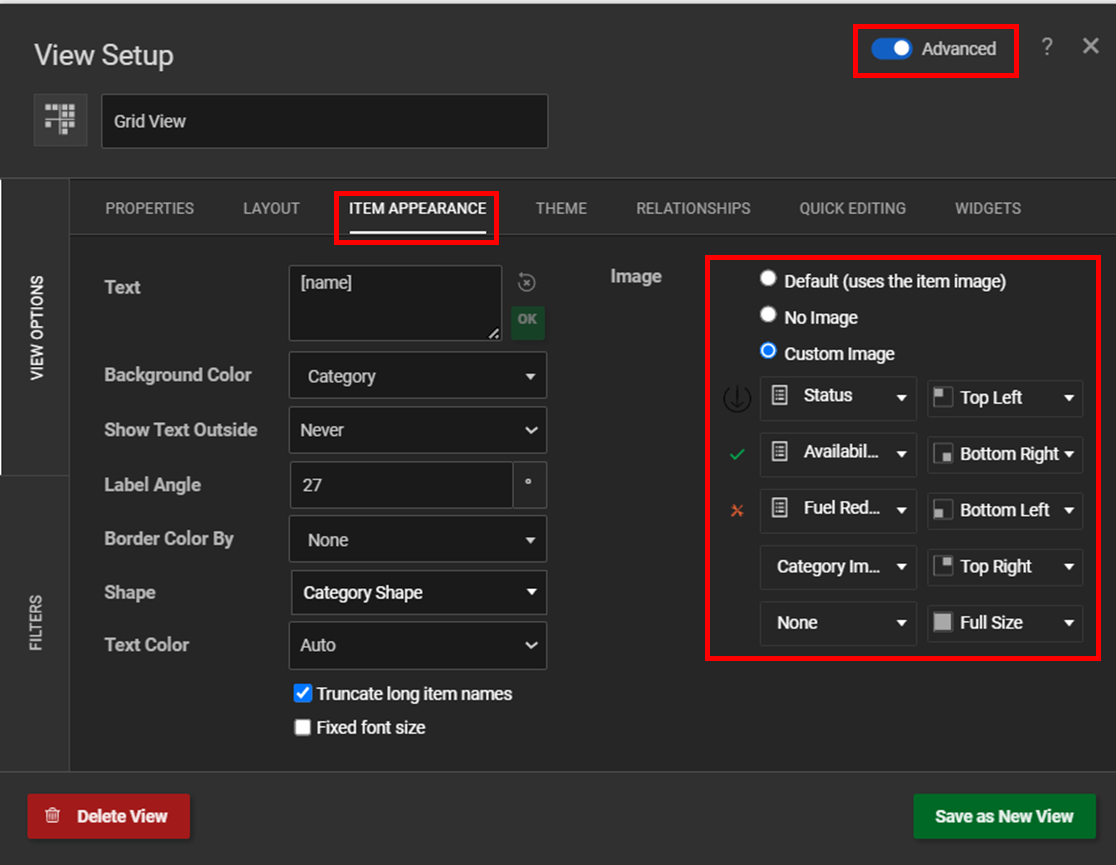Open the Bottom Right position dropdown
Image resolution: width=1116 pixels, height=865 pixels.
[x=1005, y=454]
